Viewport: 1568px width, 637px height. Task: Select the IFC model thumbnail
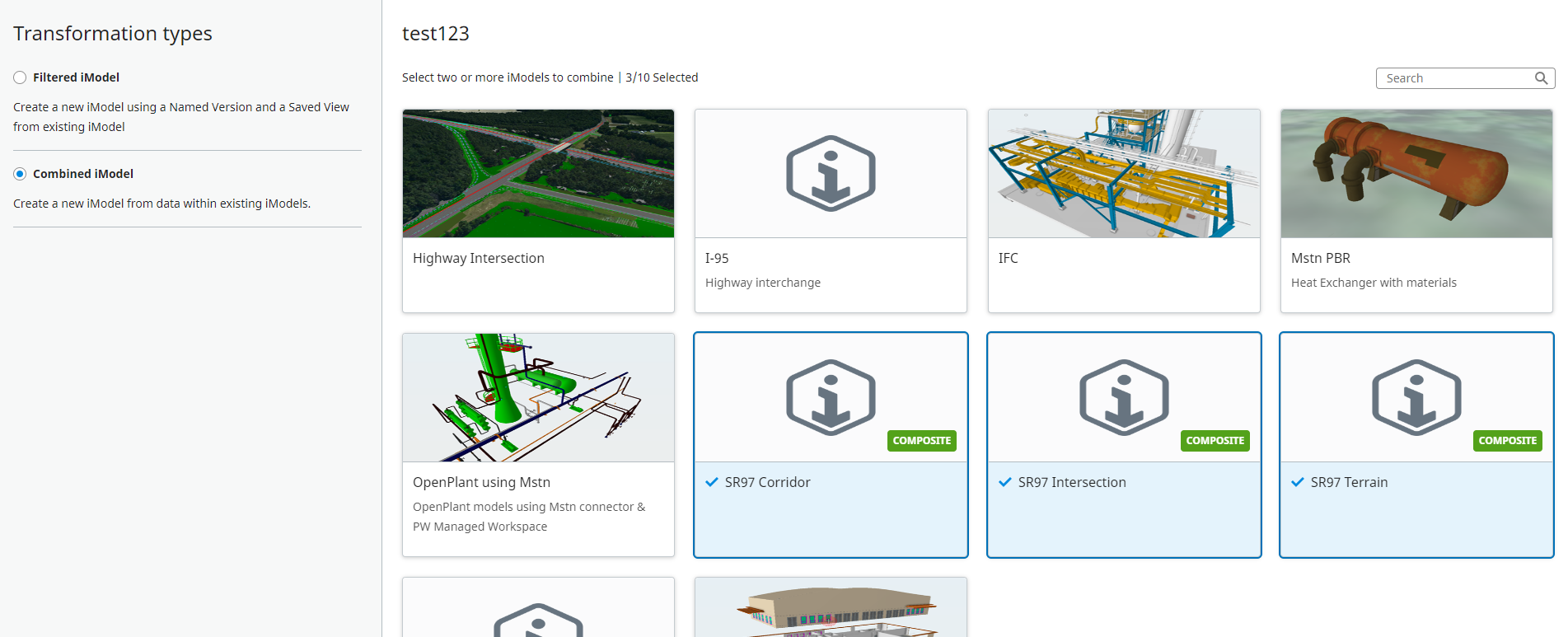pyautogui.click(x=1124, y=174)
